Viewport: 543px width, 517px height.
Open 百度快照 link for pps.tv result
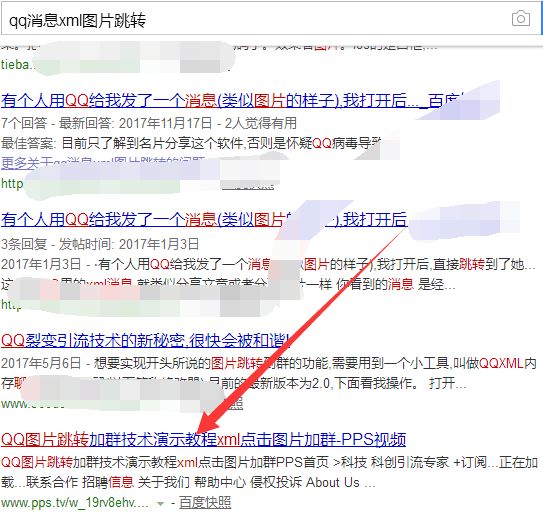pyautogui.click(x=205, y=502)
